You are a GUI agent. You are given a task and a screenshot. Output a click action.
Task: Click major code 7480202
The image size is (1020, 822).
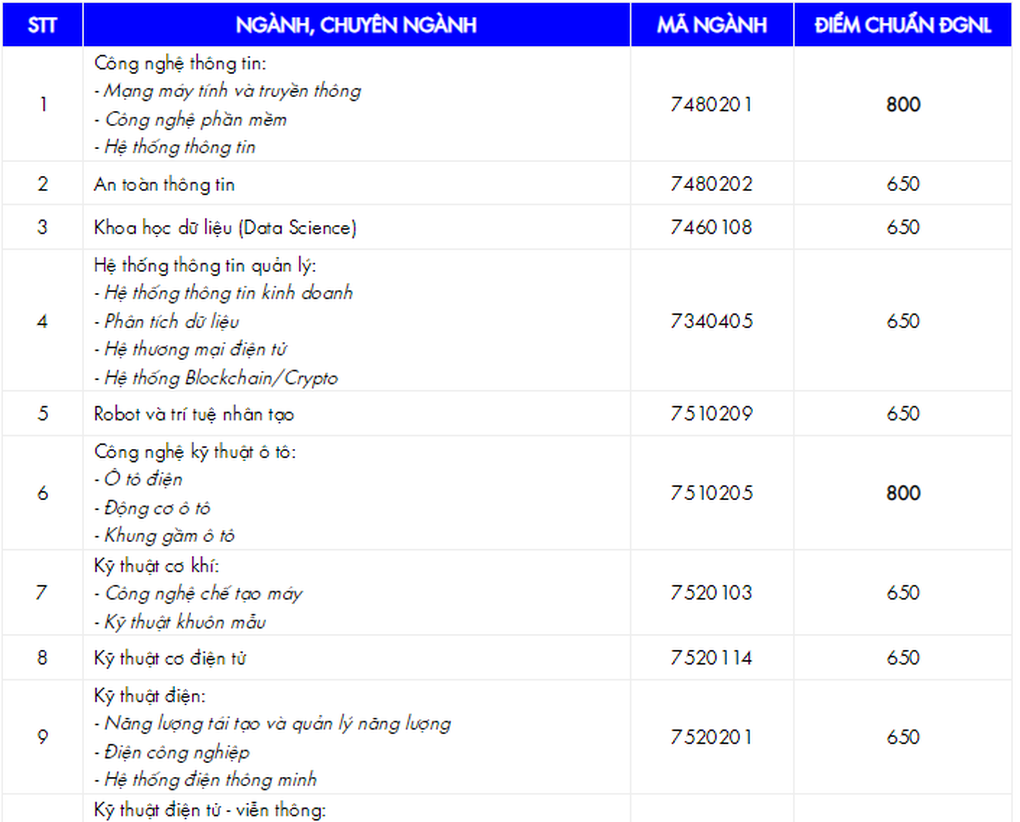[x=712, y=184]
